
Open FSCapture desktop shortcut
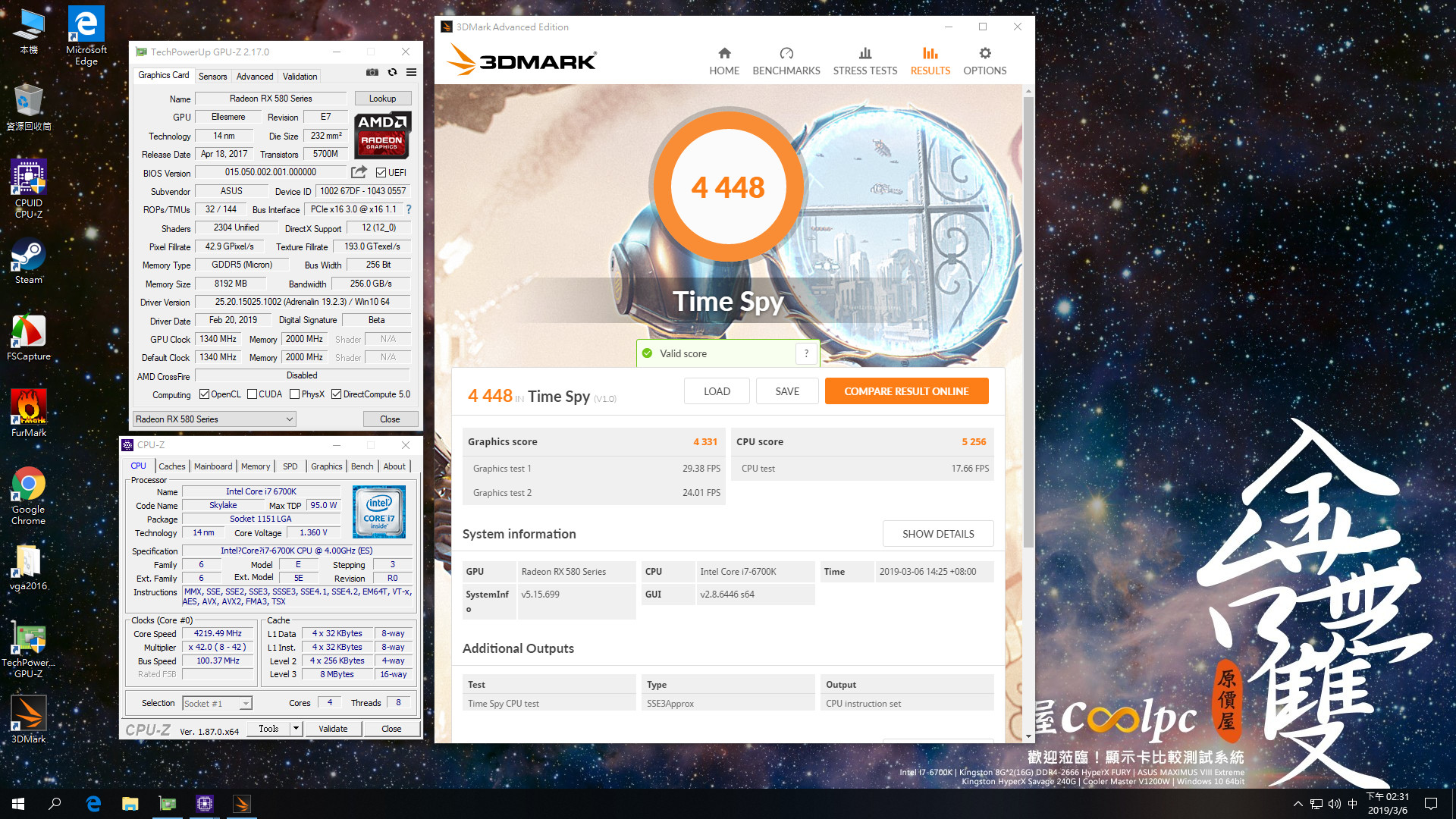tap(29, 337)
